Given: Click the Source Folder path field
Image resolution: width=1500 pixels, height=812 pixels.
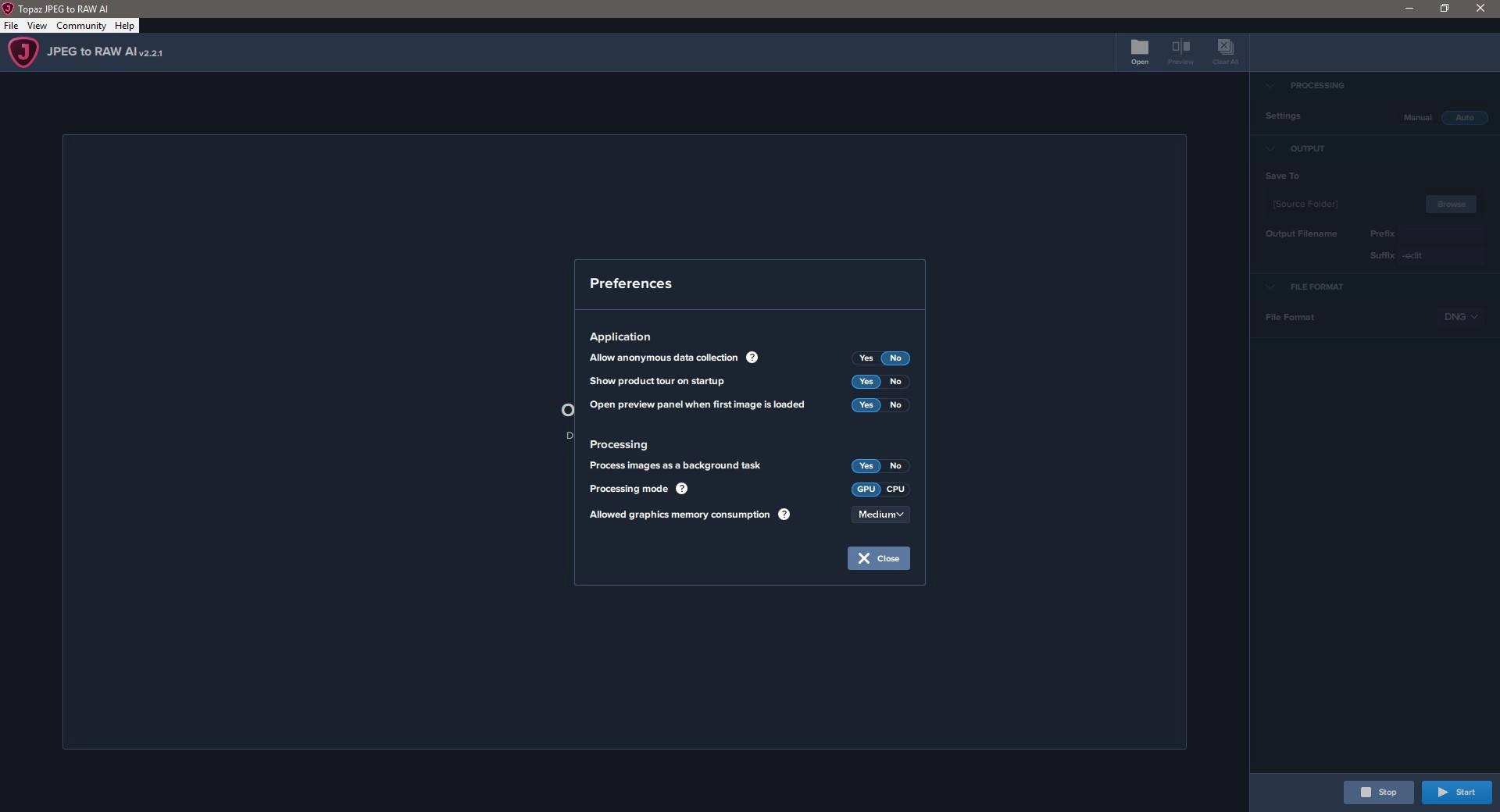Looking at the screenshot, I should (1344, 205).
